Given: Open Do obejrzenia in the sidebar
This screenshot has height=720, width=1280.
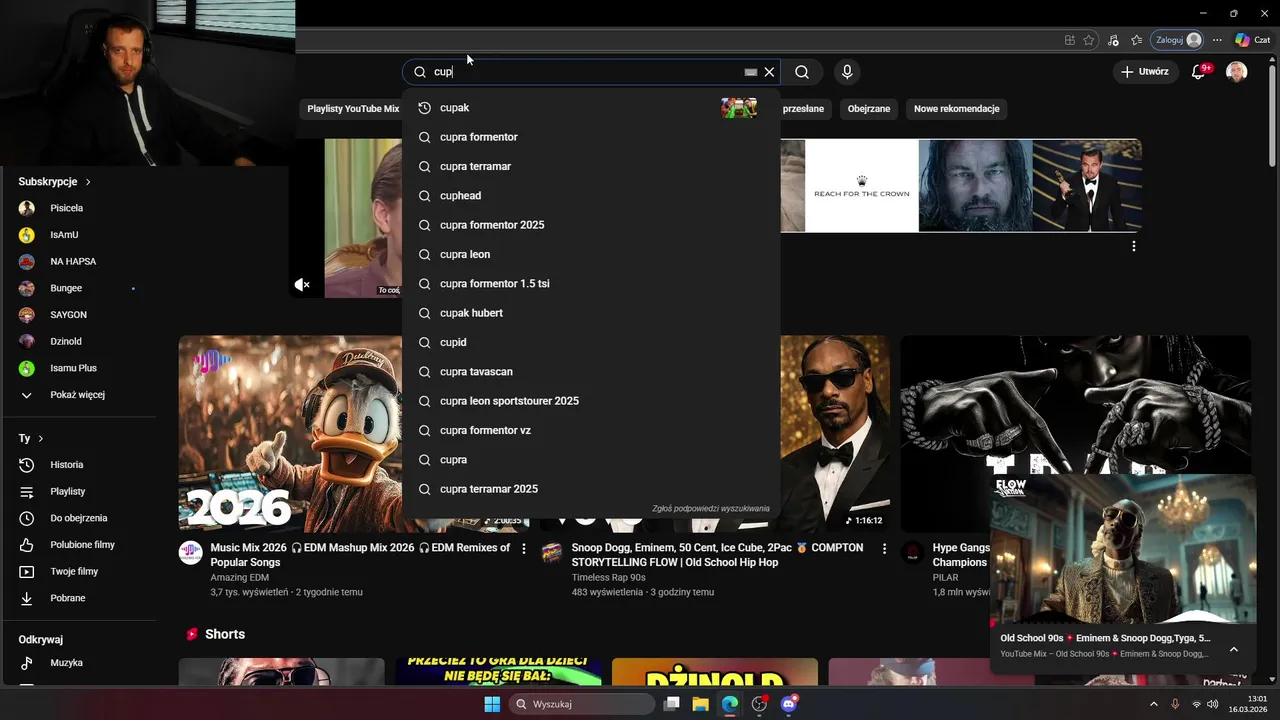Looking at the screenshot, I should point(78,518).
